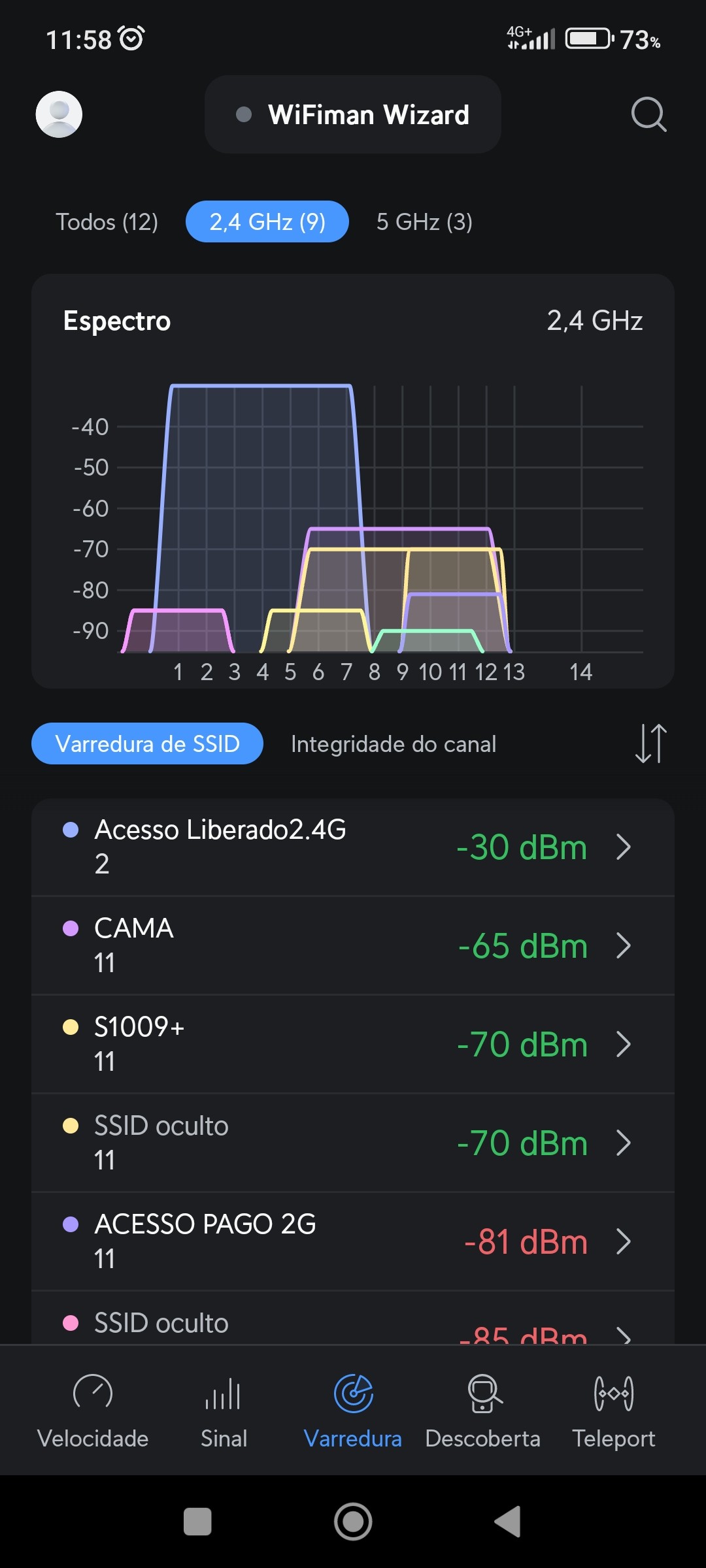The height and width of the screenshot is (1568, 706).
Task: Go to the Sinal signal tab
Action: (x=224, y=1411)
